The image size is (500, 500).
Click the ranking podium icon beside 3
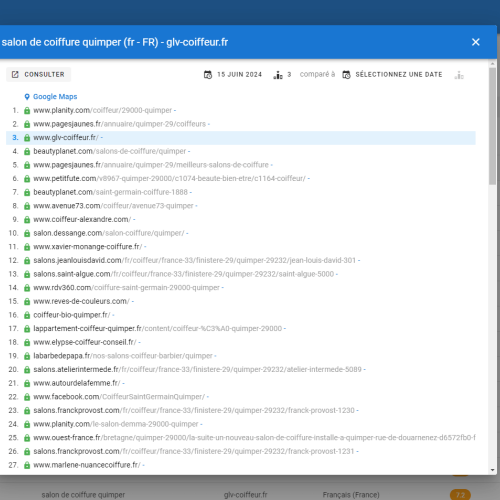[278, 75]
